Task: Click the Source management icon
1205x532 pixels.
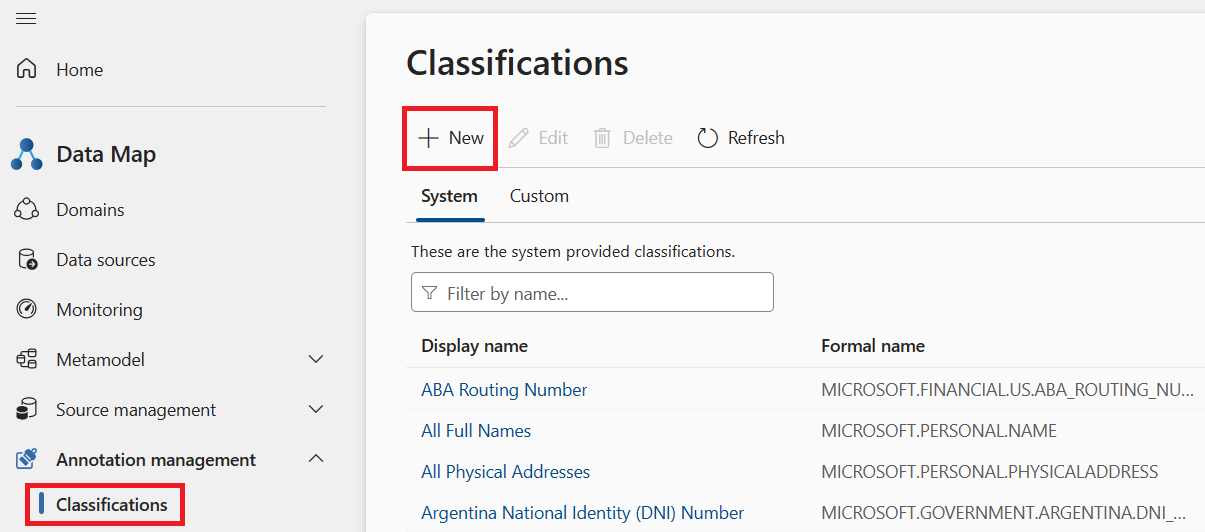Action: tap(27, 409)
